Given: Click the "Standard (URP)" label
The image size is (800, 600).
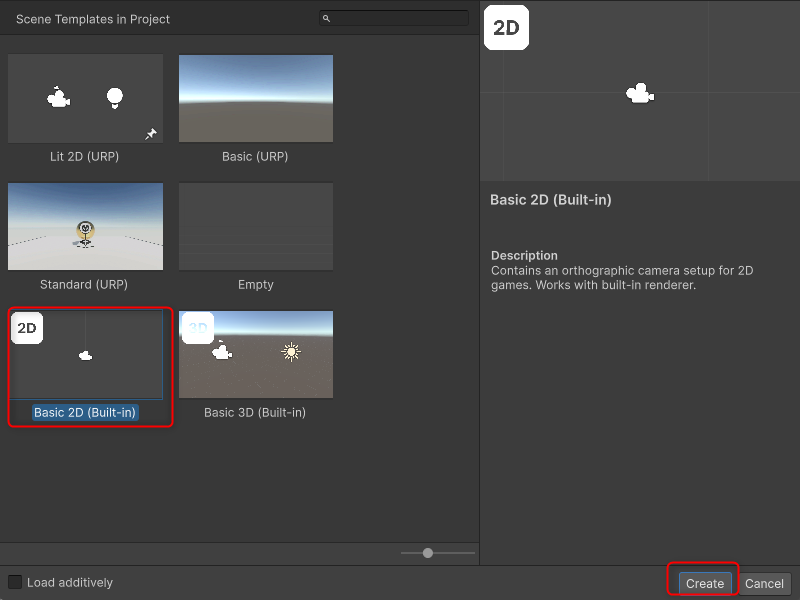Looking at the screenshot, I should point(84,285).
